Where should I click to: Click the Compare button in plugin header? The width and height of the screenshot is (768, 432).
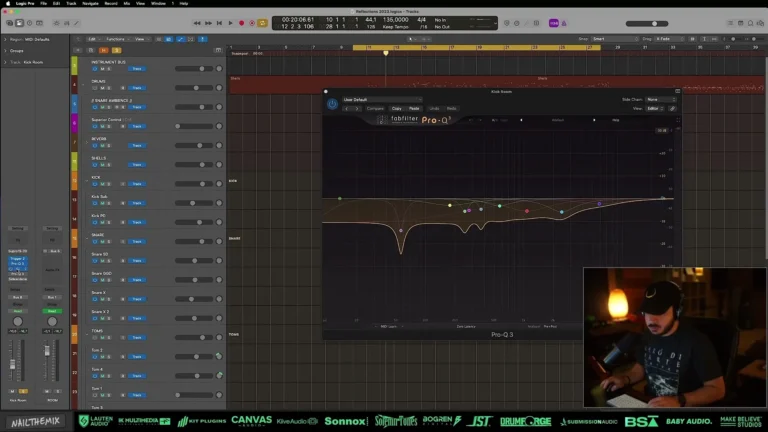(376, 108)
